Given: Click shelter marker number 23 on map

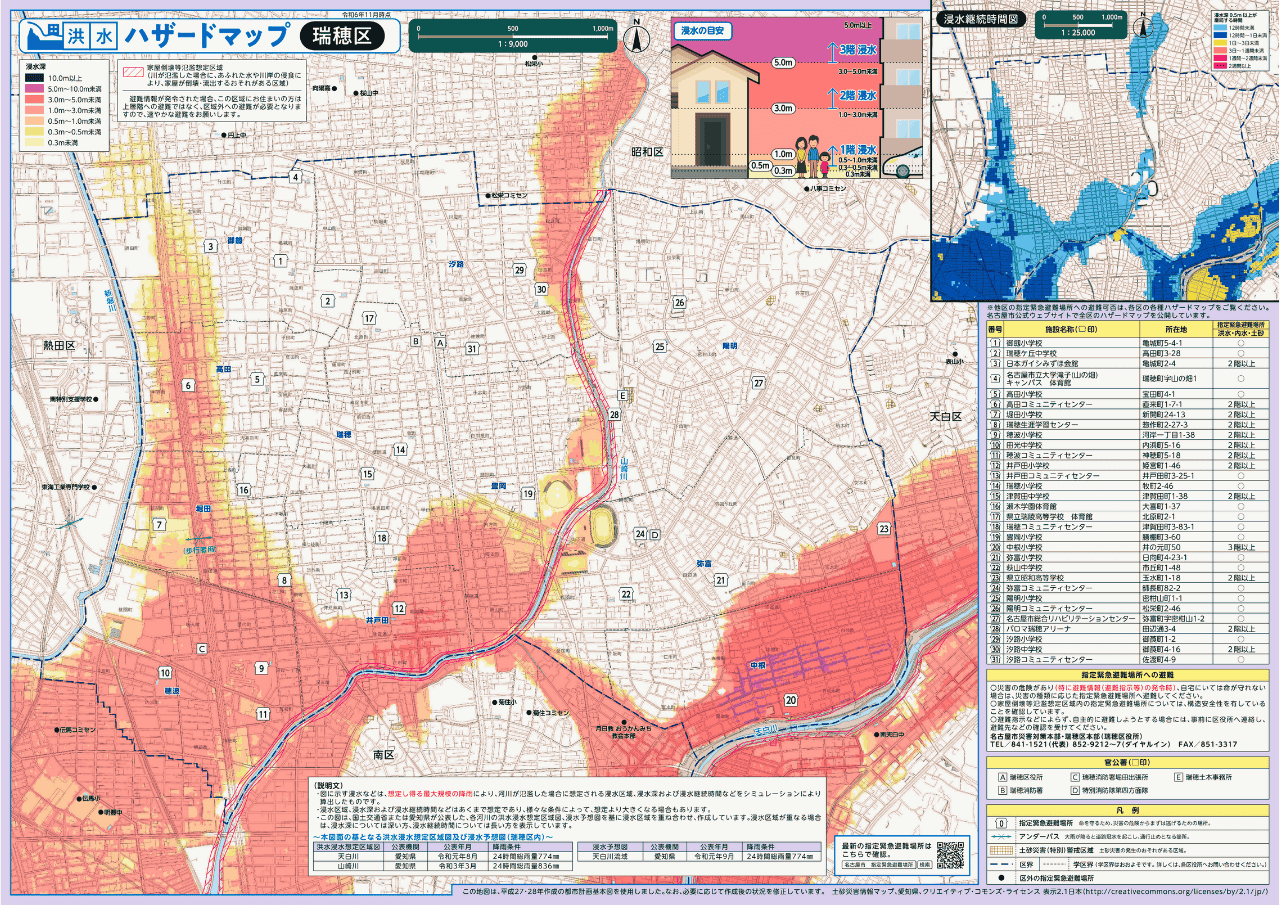Looking at the screenshot, I should [x=884, y=528].
